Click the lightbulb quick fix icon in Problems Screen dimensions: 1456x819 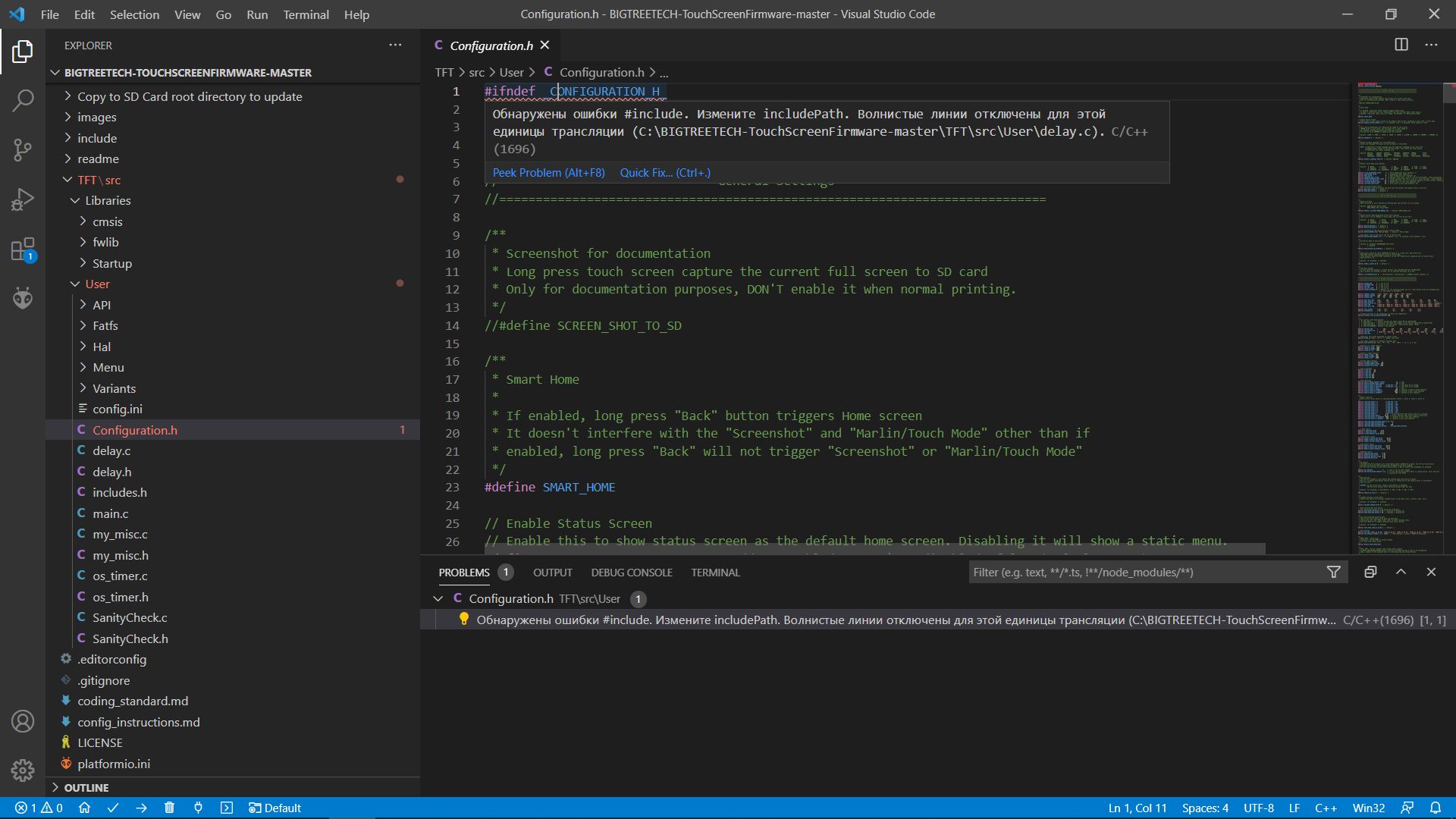coord(463,620)
